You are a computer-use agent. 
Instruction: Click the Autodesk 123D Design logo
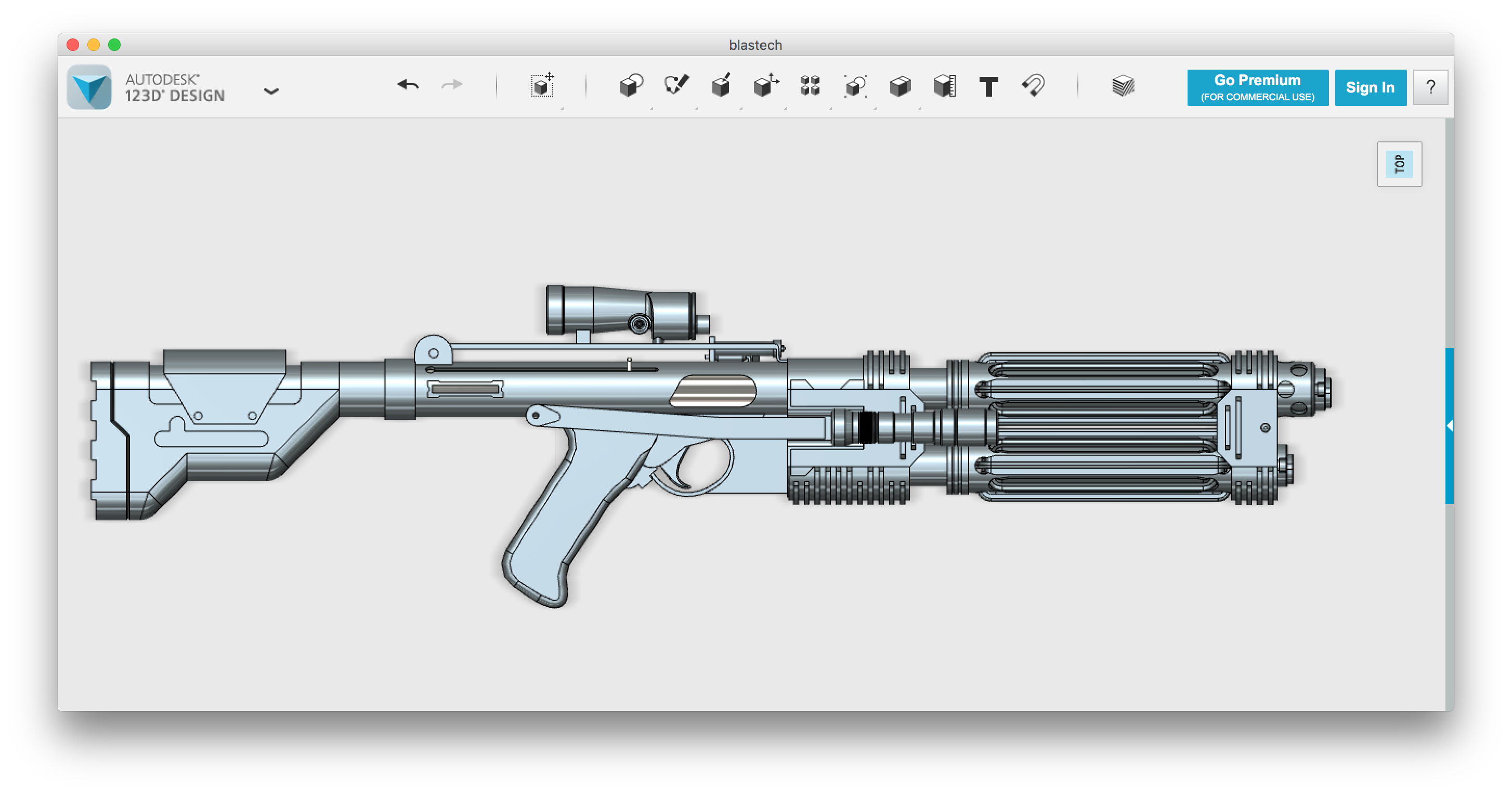[88, 87]
